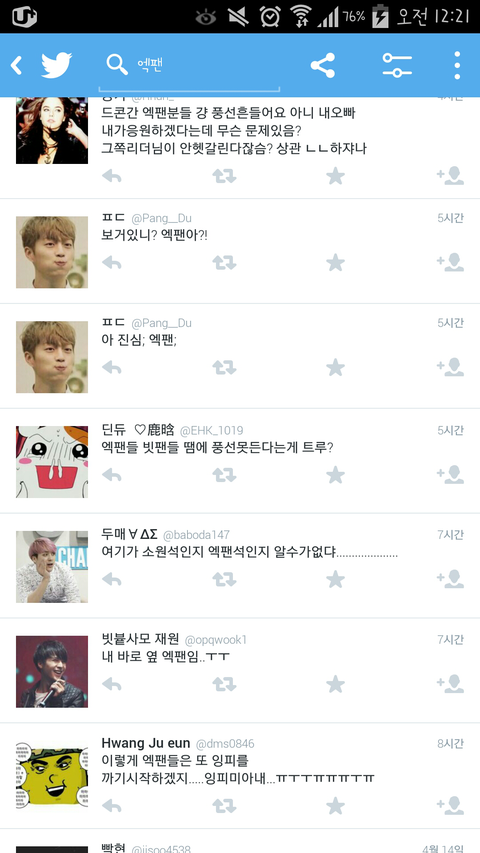The width and height of the screenshot is (480, 853).
Task: Click the magnifying glass search icon
Action: tap(117, 65)
